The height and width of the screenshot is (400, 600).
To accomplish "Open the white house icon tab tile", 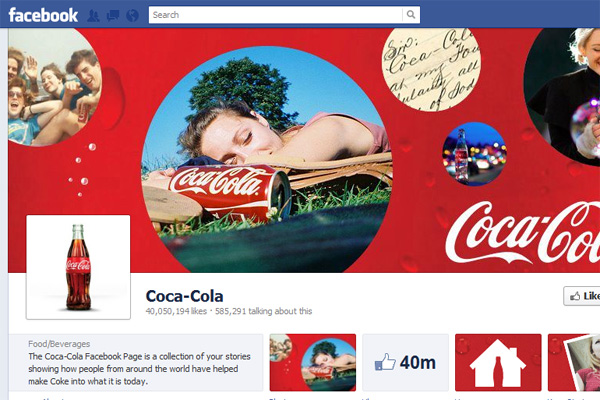I will 498,362.
